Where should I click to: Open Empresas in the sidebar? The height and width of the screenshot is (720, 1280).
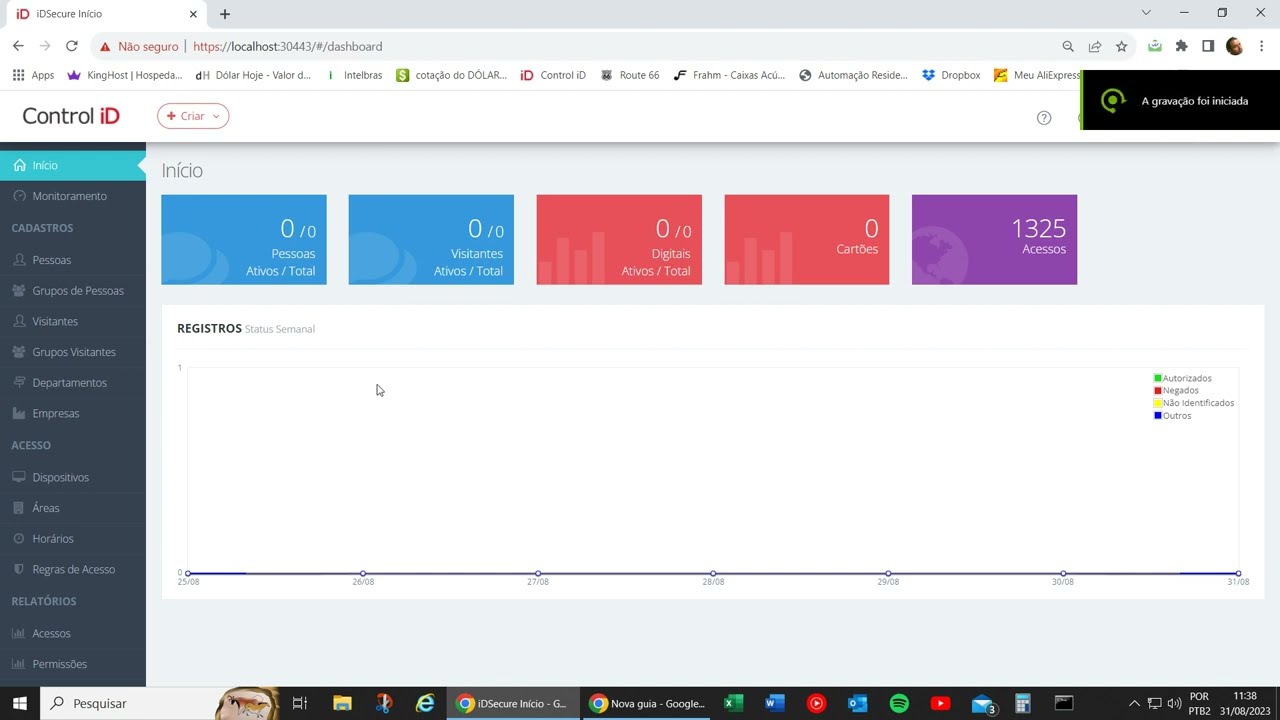point(73,413)
